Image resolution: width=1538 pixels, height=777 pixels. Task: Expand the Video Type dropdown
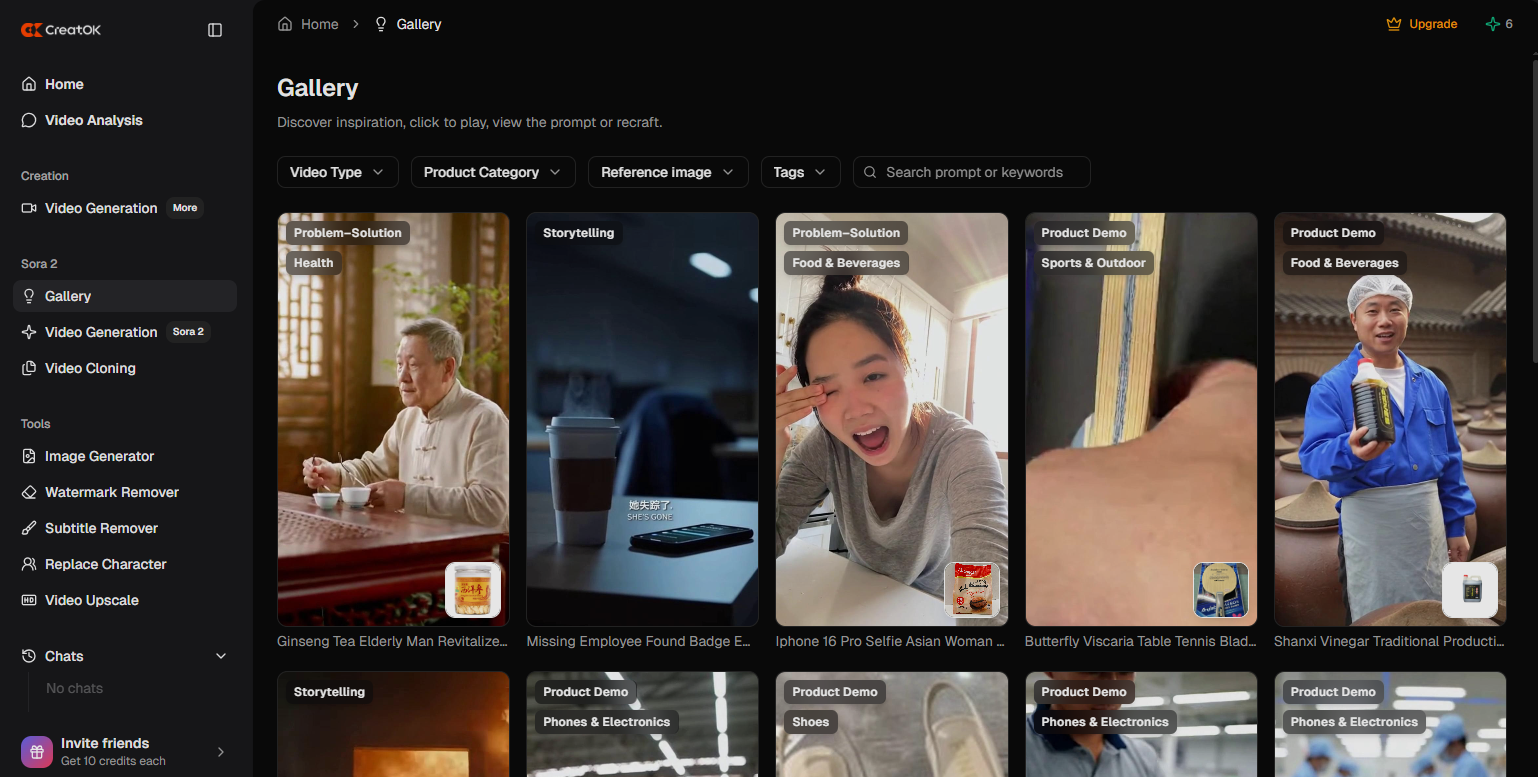pyautogui.click(x=337, y=172)
